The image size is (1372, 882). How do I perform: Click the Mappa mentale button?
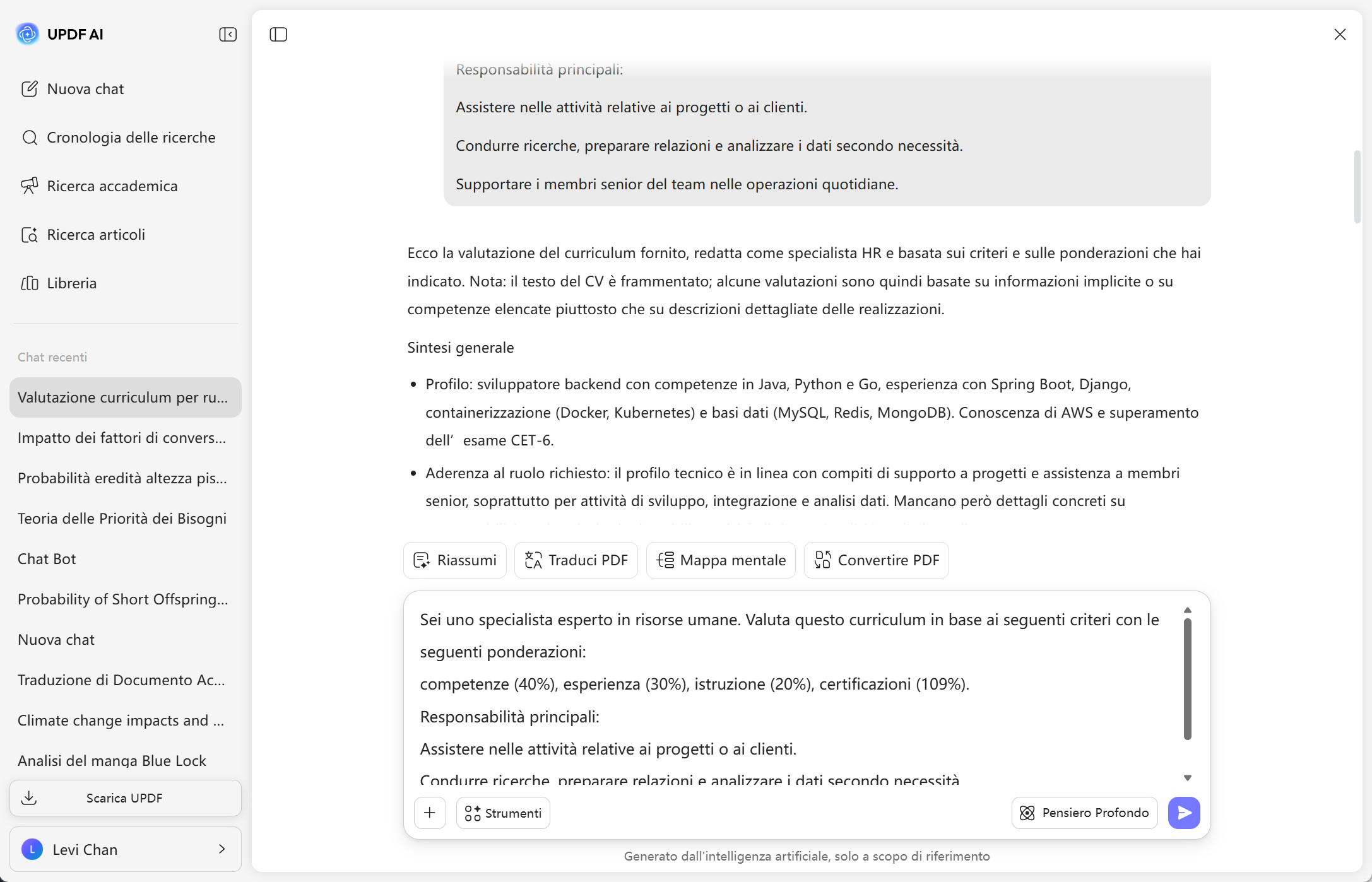(721, 560)
